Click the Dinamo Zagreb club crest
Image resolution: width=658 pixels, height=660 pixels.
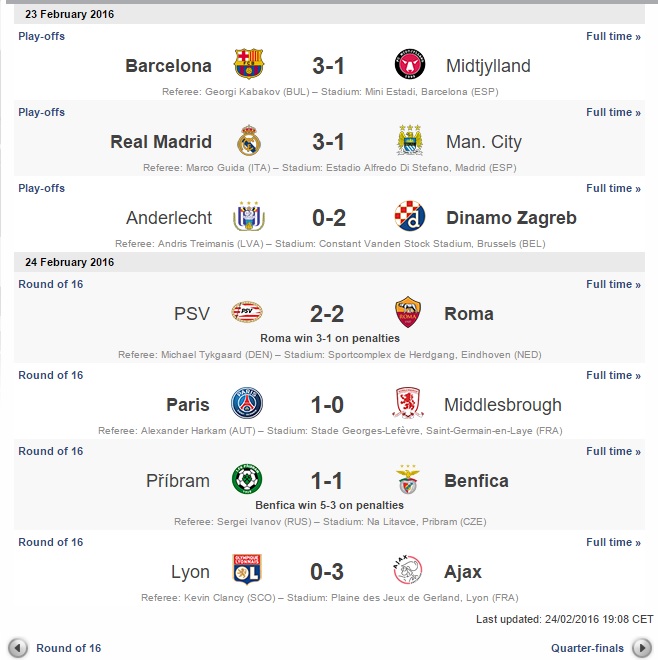pos(410,217)
